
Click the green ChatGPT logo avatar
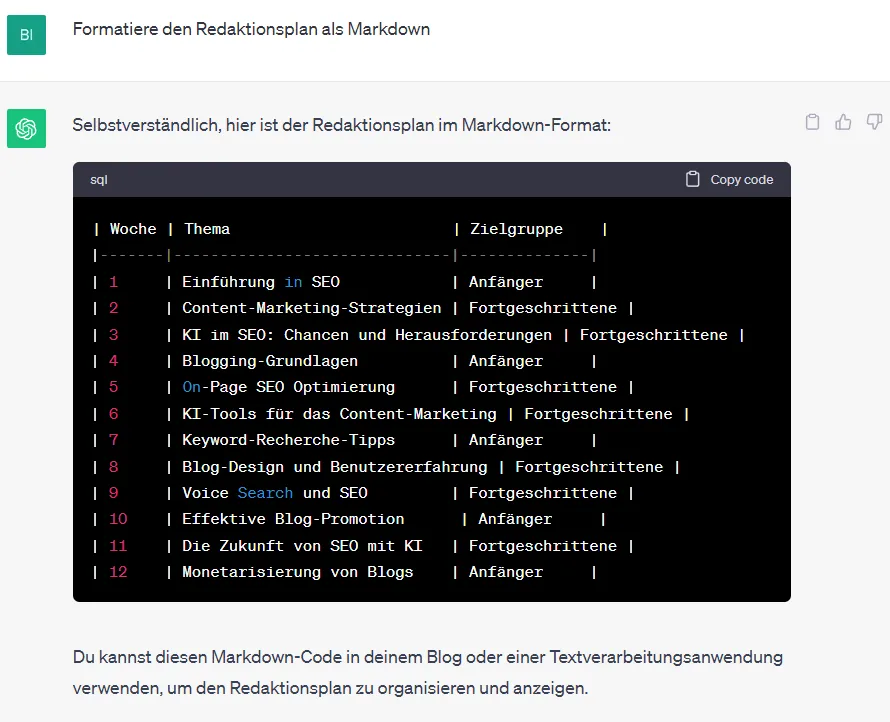[26, 128]
